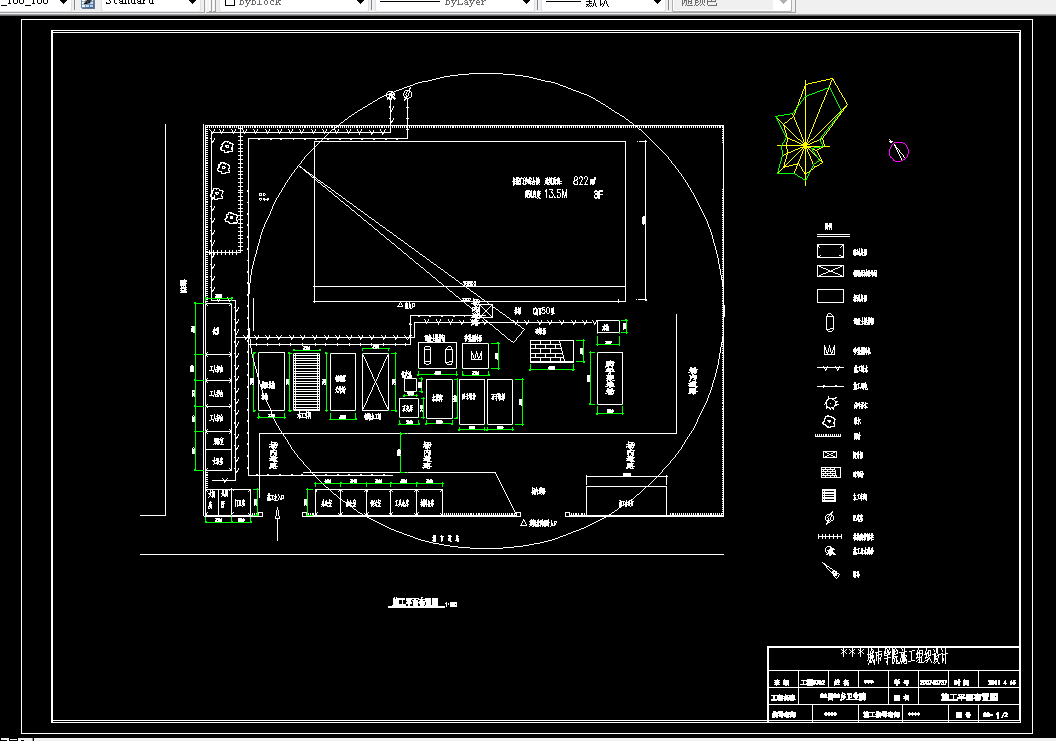Select the legend cylinder tank symbol
Viewport: 1056px width, 741px height.
830,323
